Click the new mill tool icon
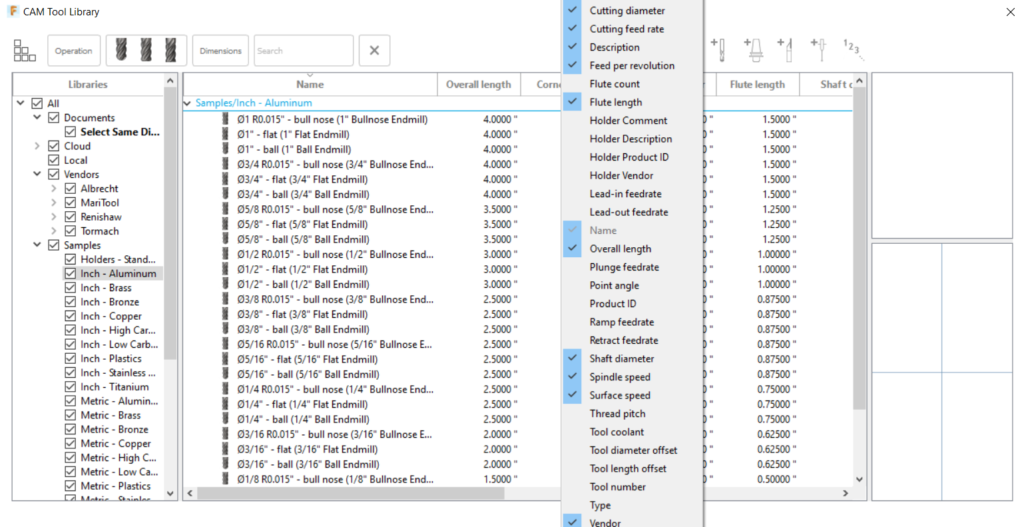The image size is (1024, 527). 718,50
